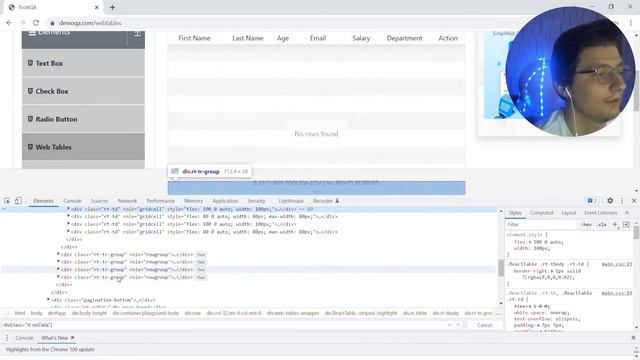640x360 pixels.
Task: Expand the selected rt-td gridcell node
Action: point(68,209)
